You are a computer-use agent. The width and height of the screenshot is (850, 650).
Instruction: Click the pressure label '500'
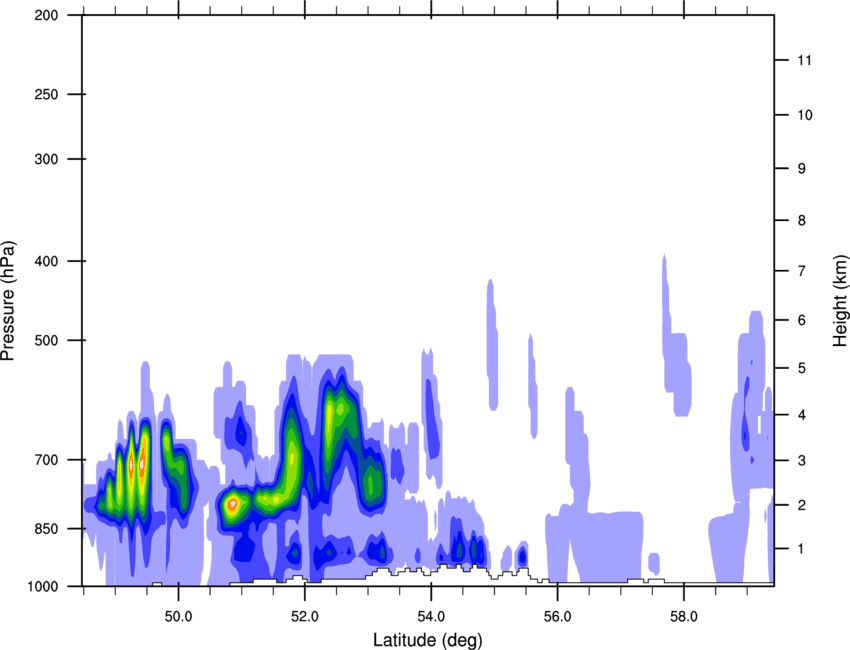point(46,340)
